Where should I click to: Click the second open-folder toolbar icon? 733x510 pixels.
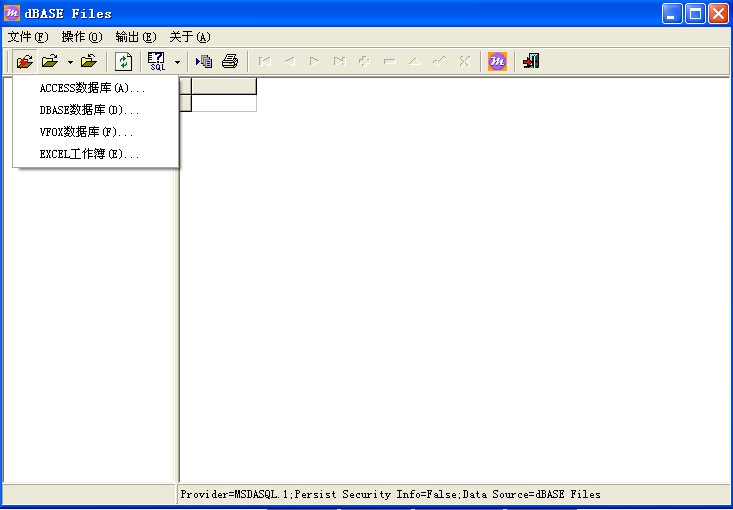click(x=50, y=61)
